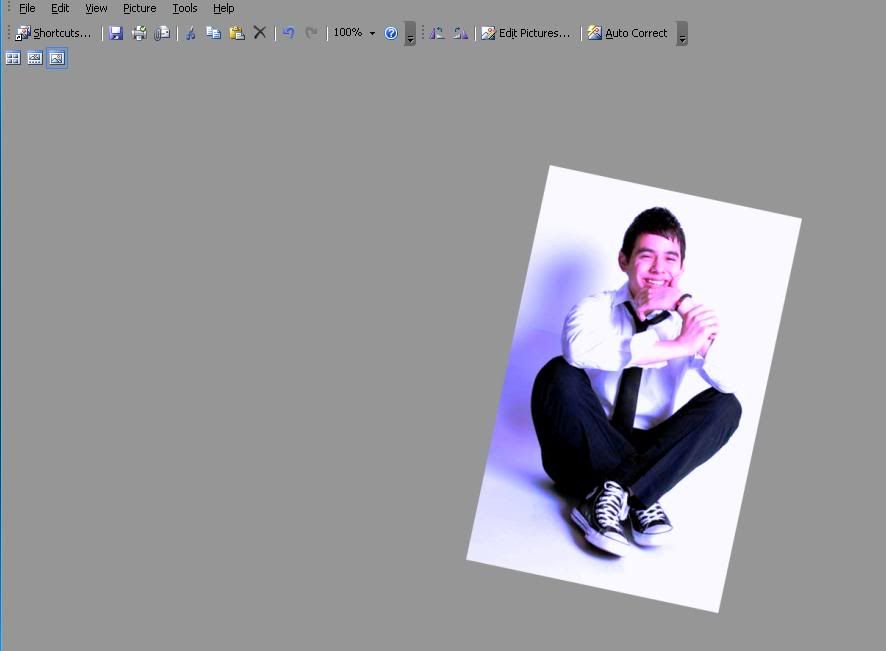Viewport: 886px width, 651px height.
Task: Switch to Filmstrip view
Action: 35,58
